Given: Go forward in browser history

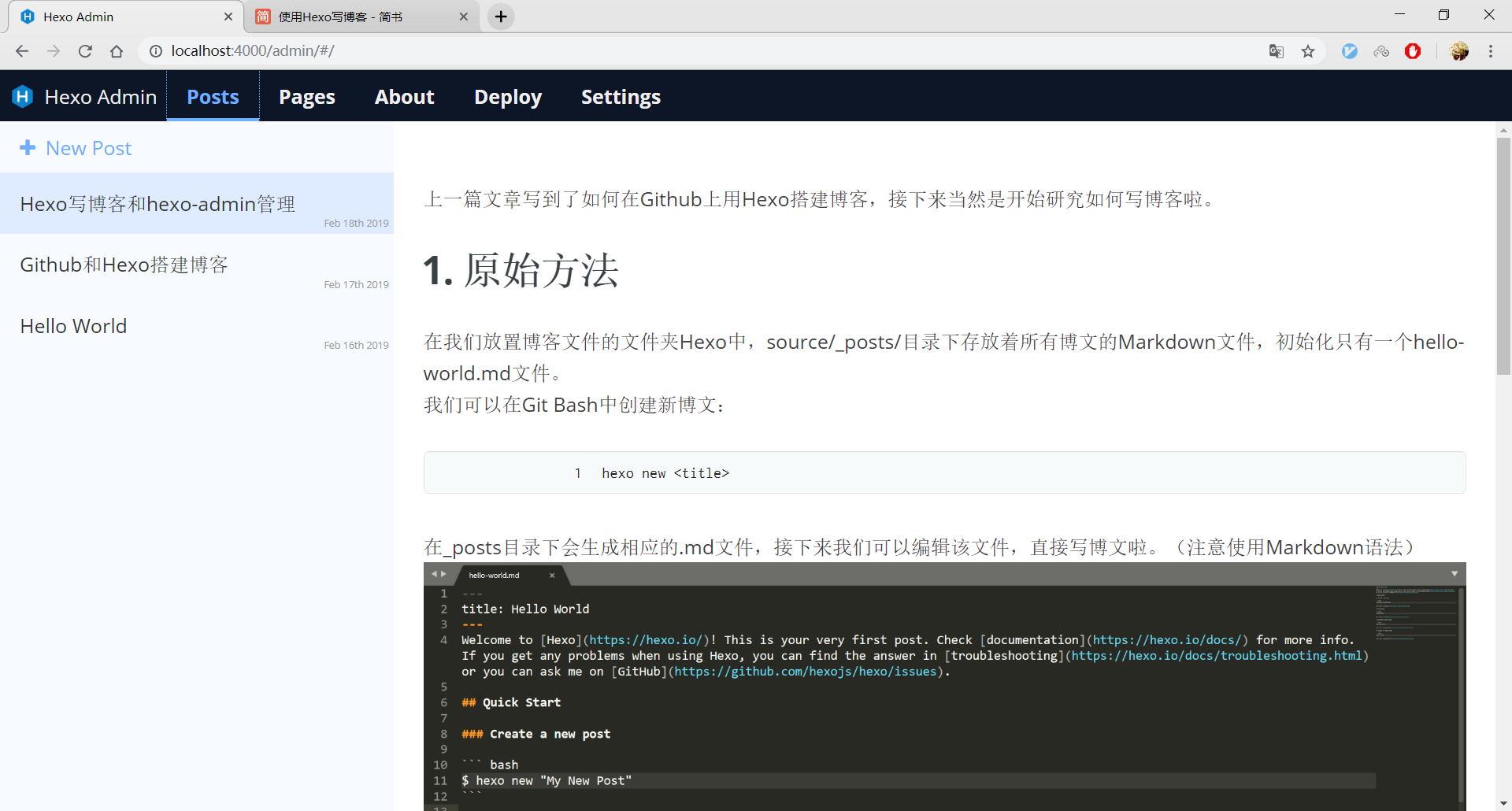Looking at the screenshot, I should coord(54,51).
